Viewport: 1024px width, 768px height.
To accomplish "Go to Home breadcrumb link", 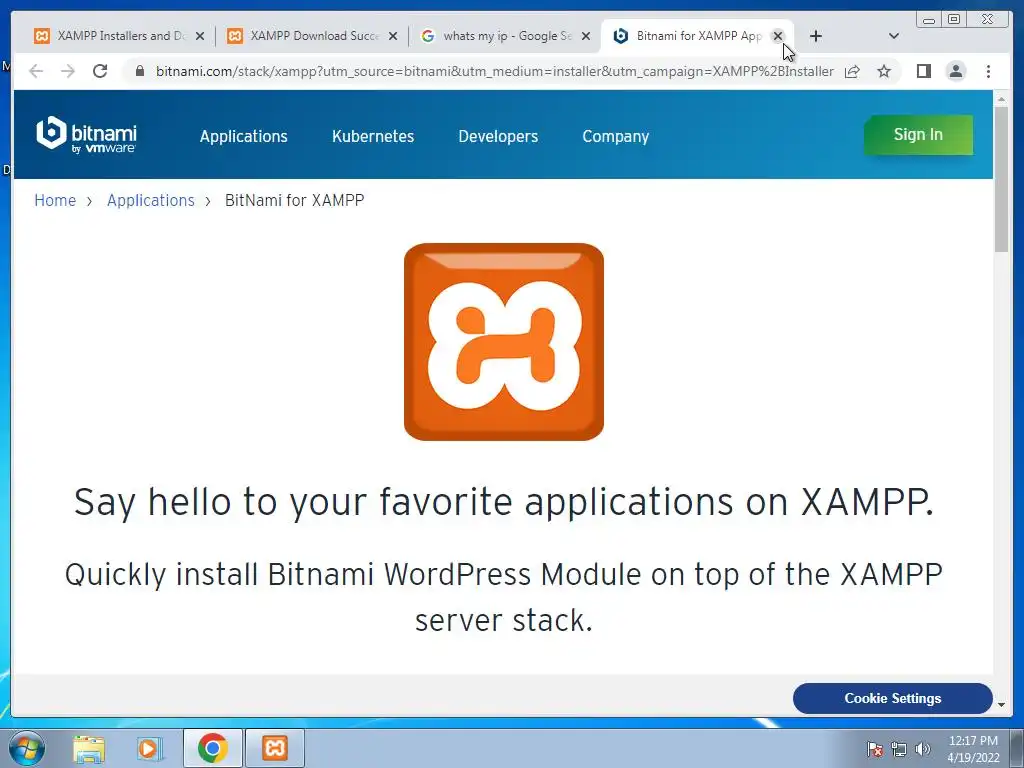I will coord(55,200).
